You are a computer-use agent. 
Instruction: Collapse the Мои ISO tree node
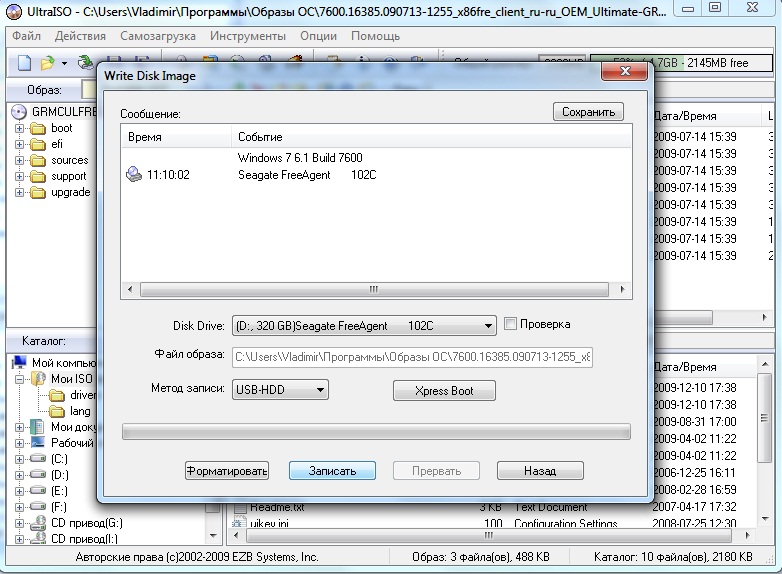[19, 379]
